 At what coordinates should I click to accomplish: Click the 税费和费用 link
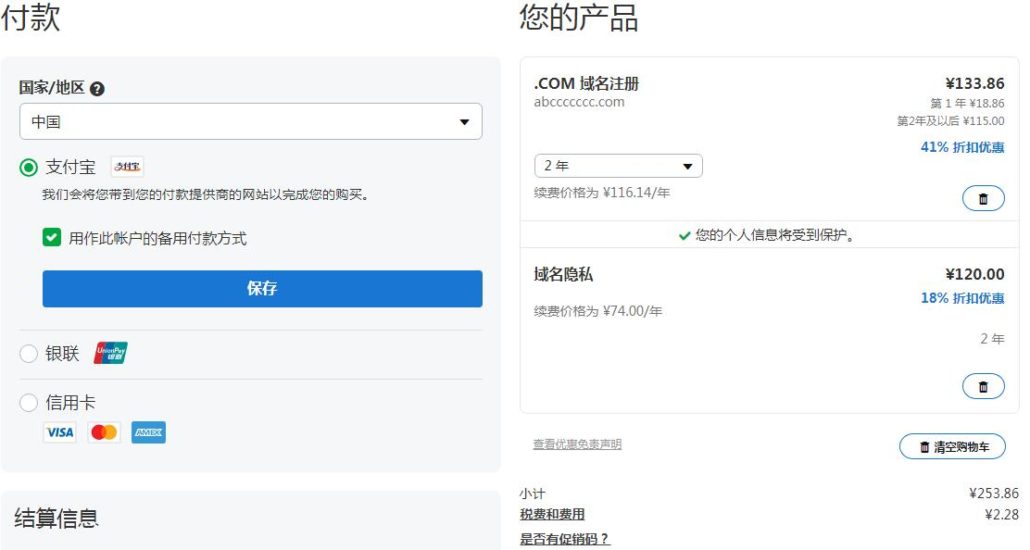coord(552,515)
